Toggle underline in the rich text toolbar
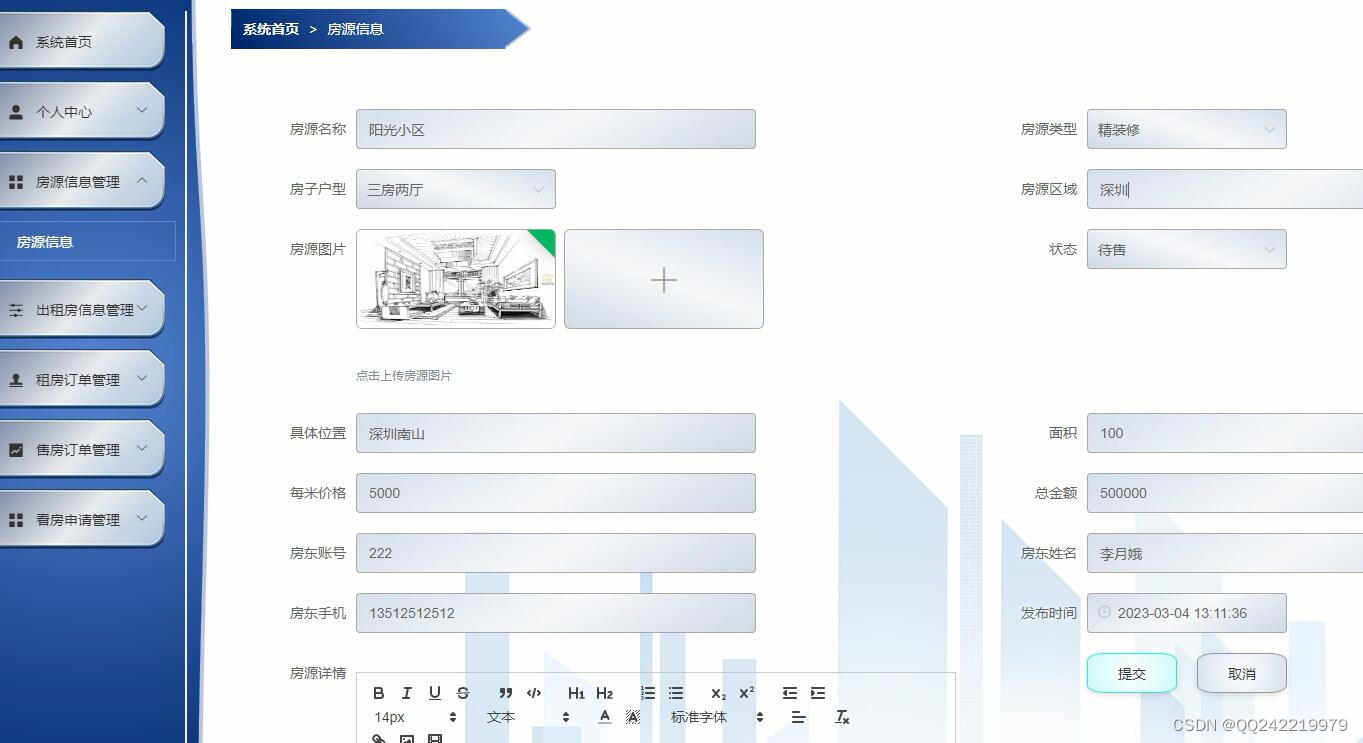1363x743 pixels. coord(435,692)
